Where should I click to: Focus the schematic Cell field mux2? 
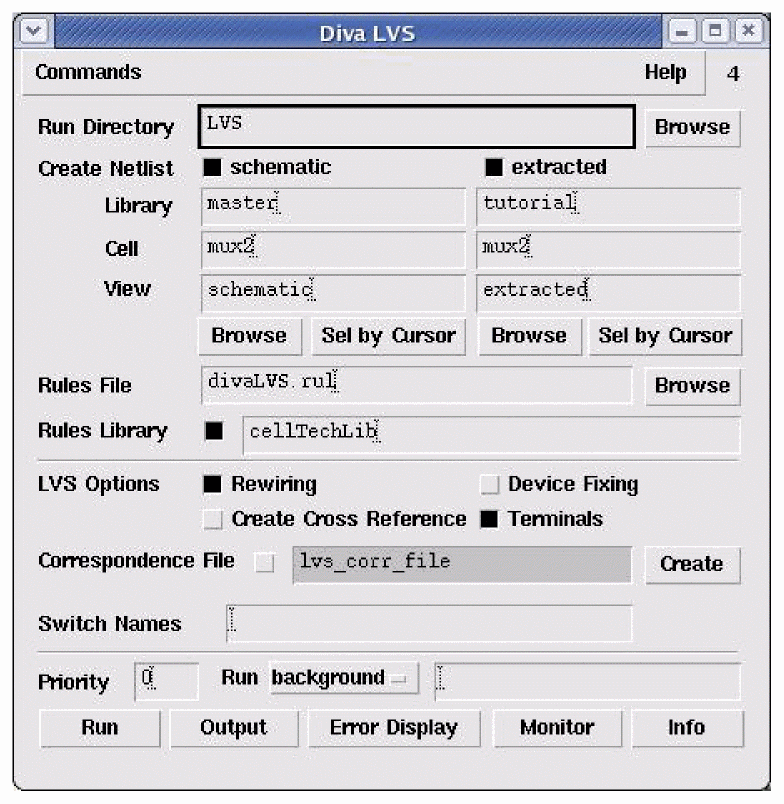coord(333,250)
